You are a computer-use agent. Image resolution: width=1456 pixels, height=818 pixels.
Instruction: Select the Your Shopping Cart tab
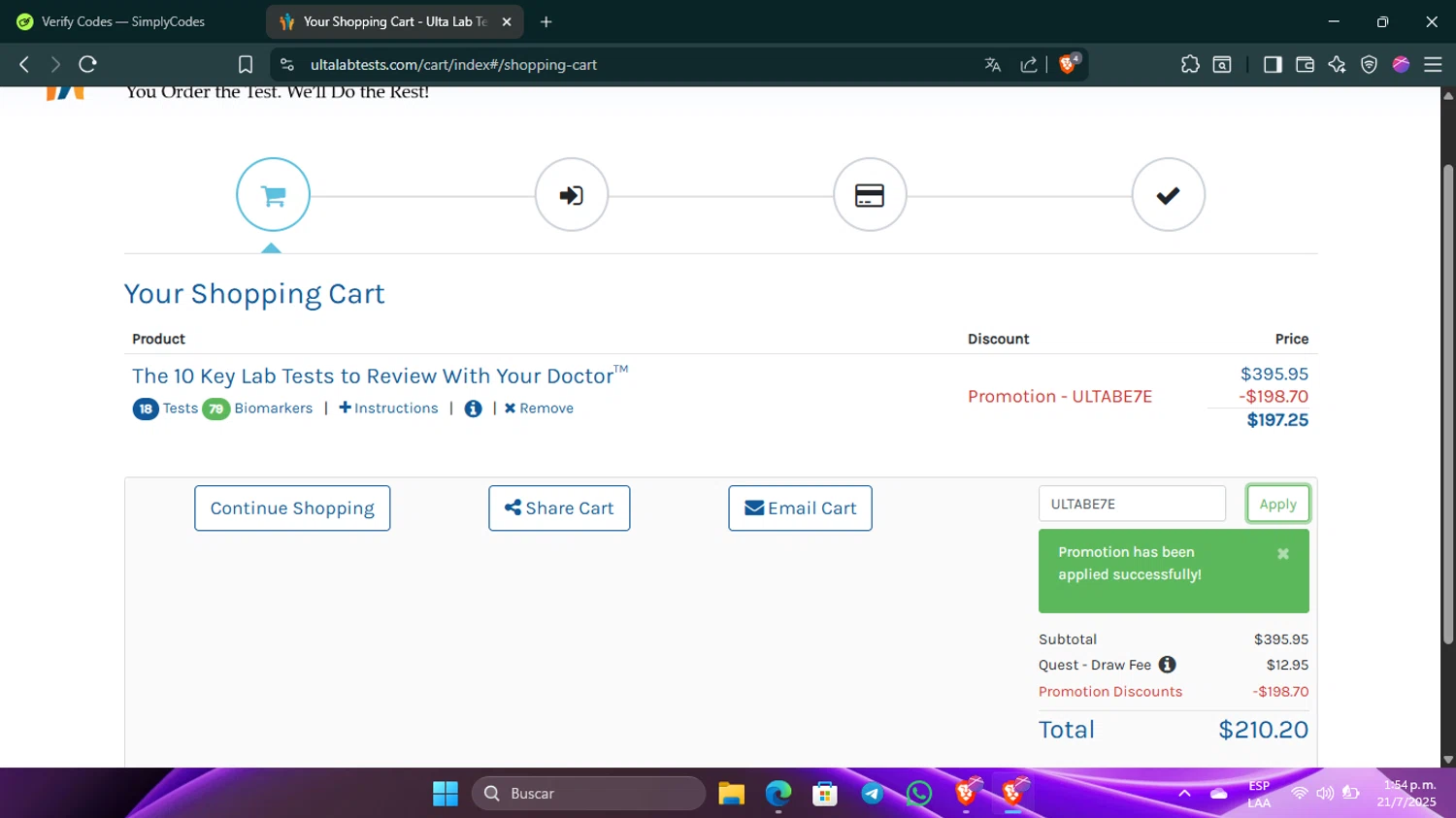click(x=395, y=21)
